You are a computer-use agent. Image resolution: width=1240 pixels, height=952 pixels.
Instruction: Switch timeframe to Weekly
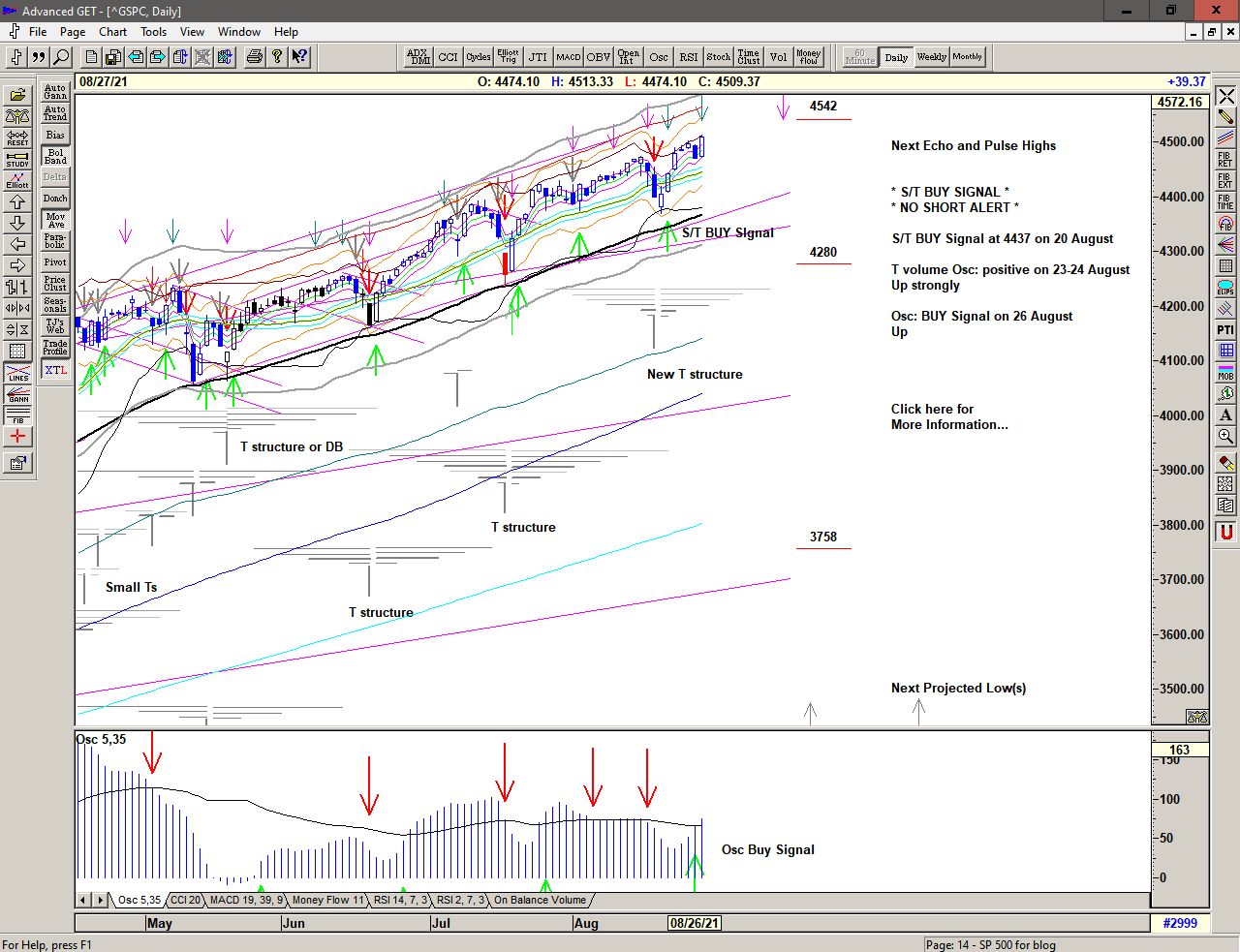(x=931, y=57)
